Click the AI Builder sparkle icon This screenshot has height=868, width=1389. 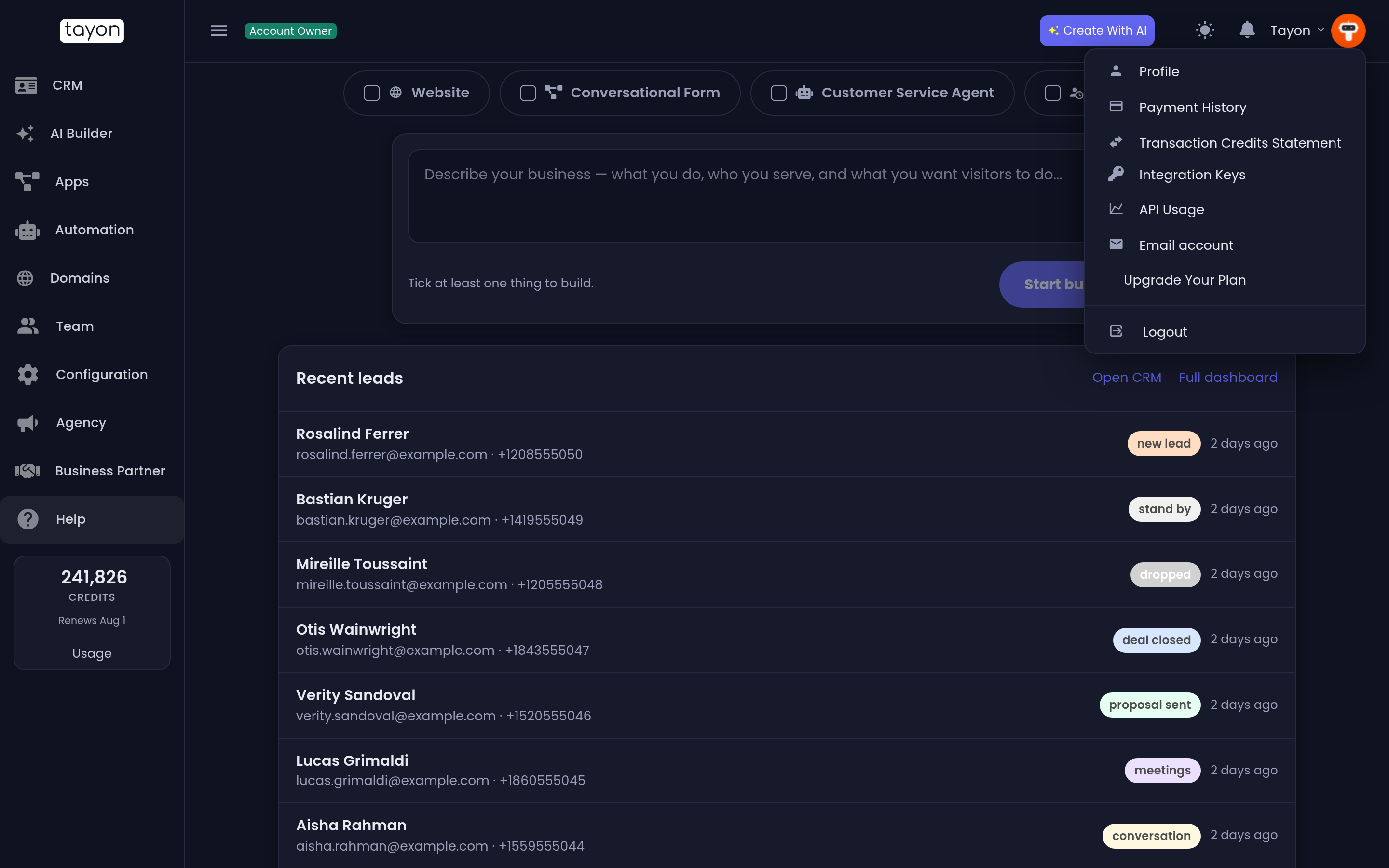point(25,133)
